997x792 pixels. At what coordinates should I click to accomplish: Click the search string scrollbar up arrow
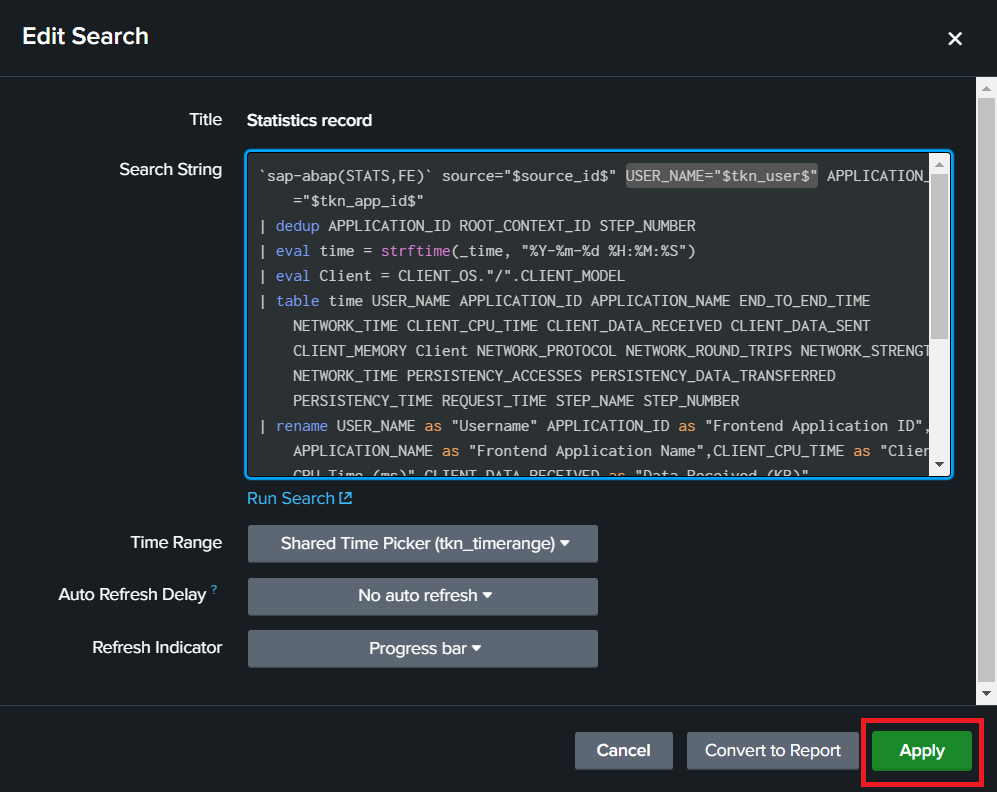coord(939,164)
